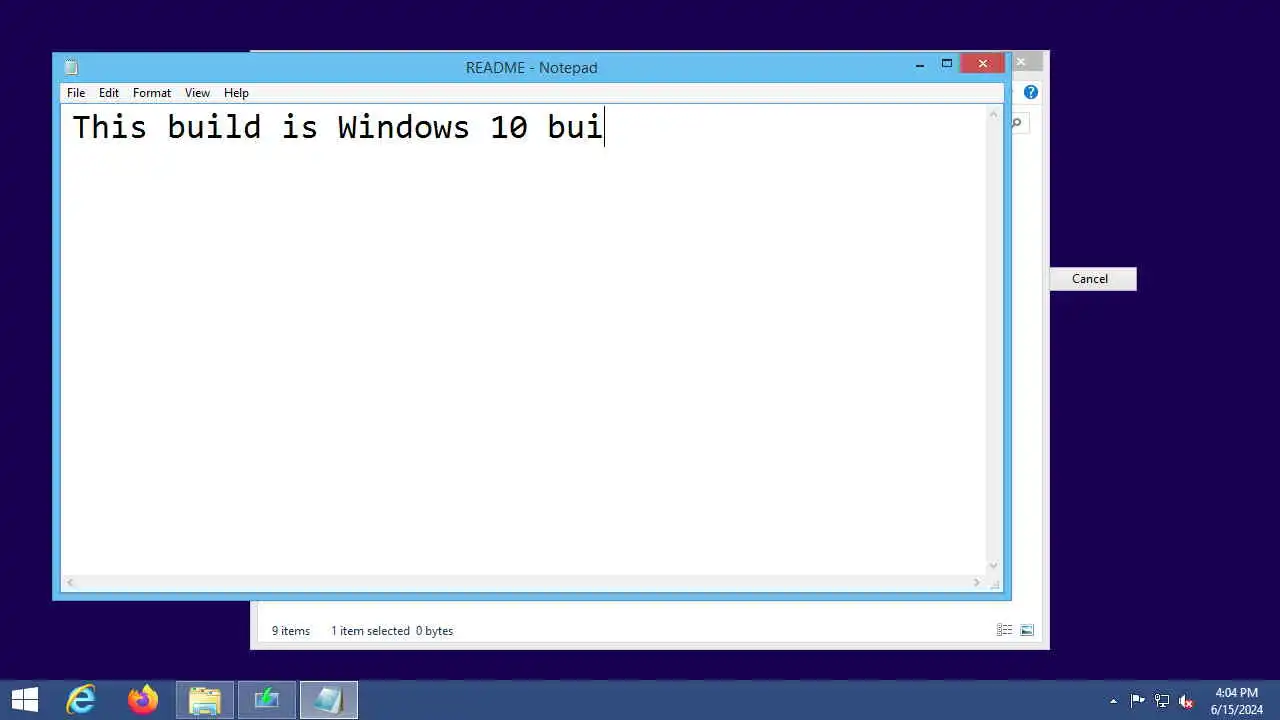Click the Cancel button behind Notepad
The width and height of the screenshot is (1280, 720).
[1092, 279]
